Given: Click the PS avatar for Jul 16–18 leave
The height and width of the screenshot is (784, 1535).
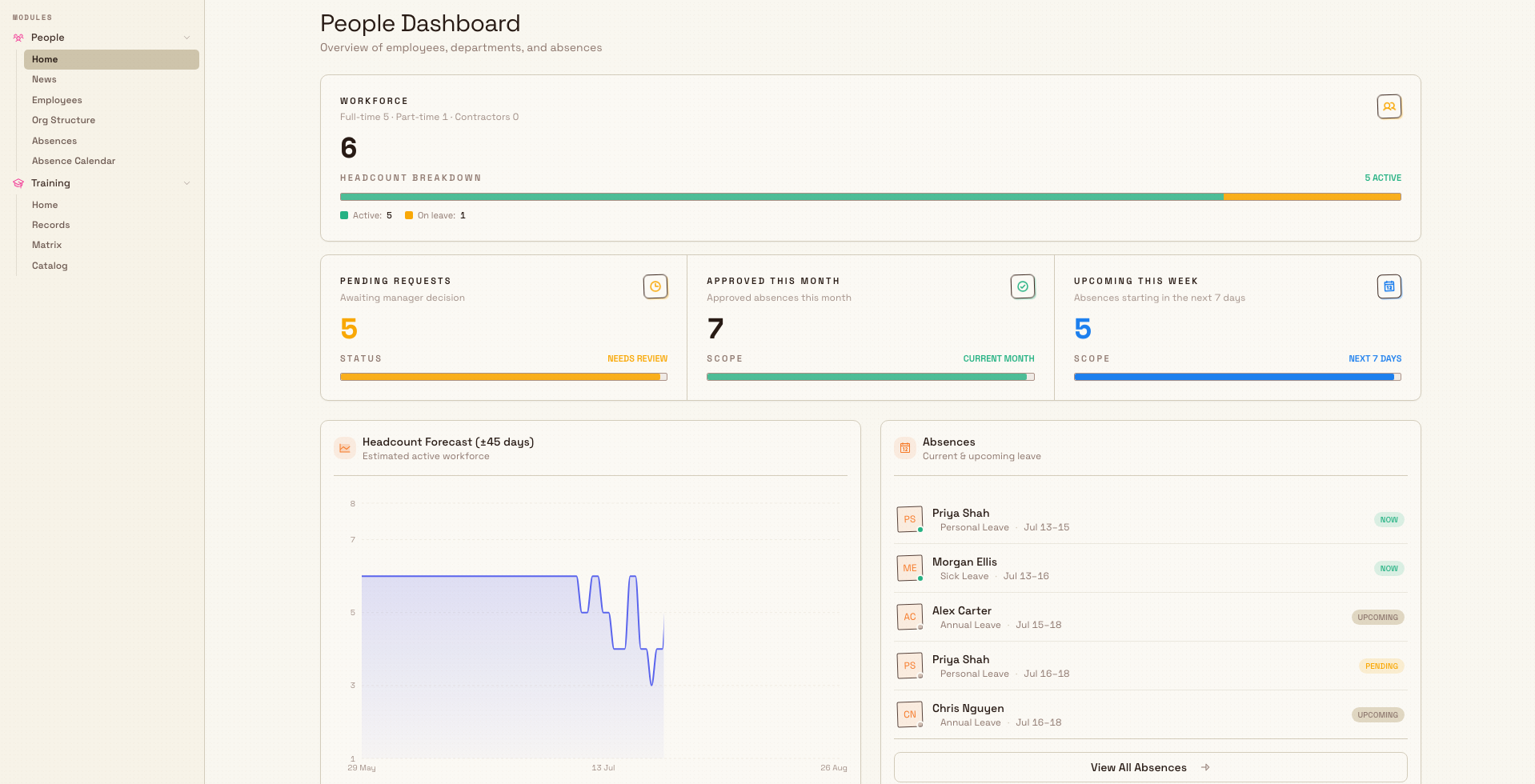Looking at the screenshot, I should (910, 666).
